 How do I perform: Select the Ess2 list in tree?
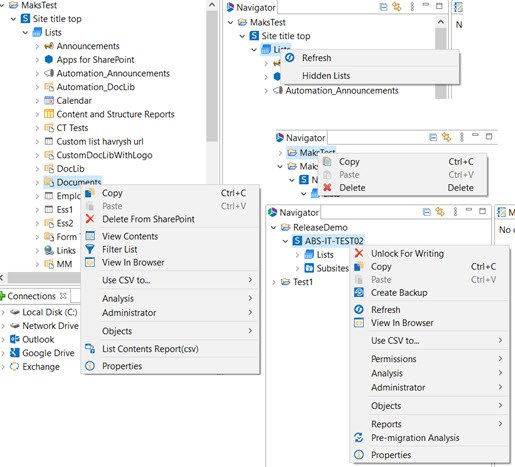click(x=65, y=223)
